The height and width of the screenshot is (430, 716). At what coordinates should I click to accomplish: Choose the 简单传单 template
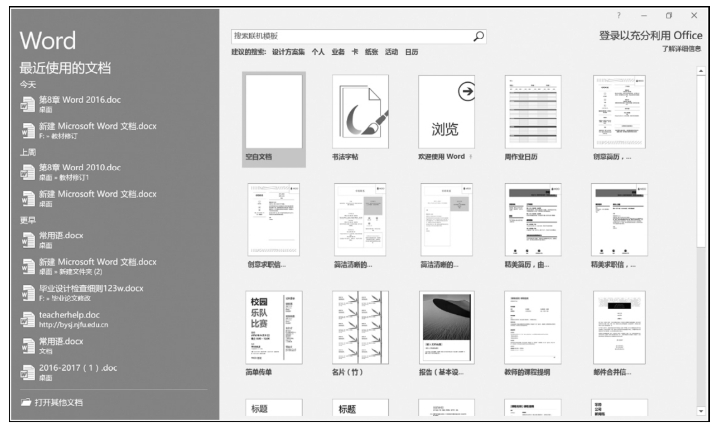tap(274, 334)
